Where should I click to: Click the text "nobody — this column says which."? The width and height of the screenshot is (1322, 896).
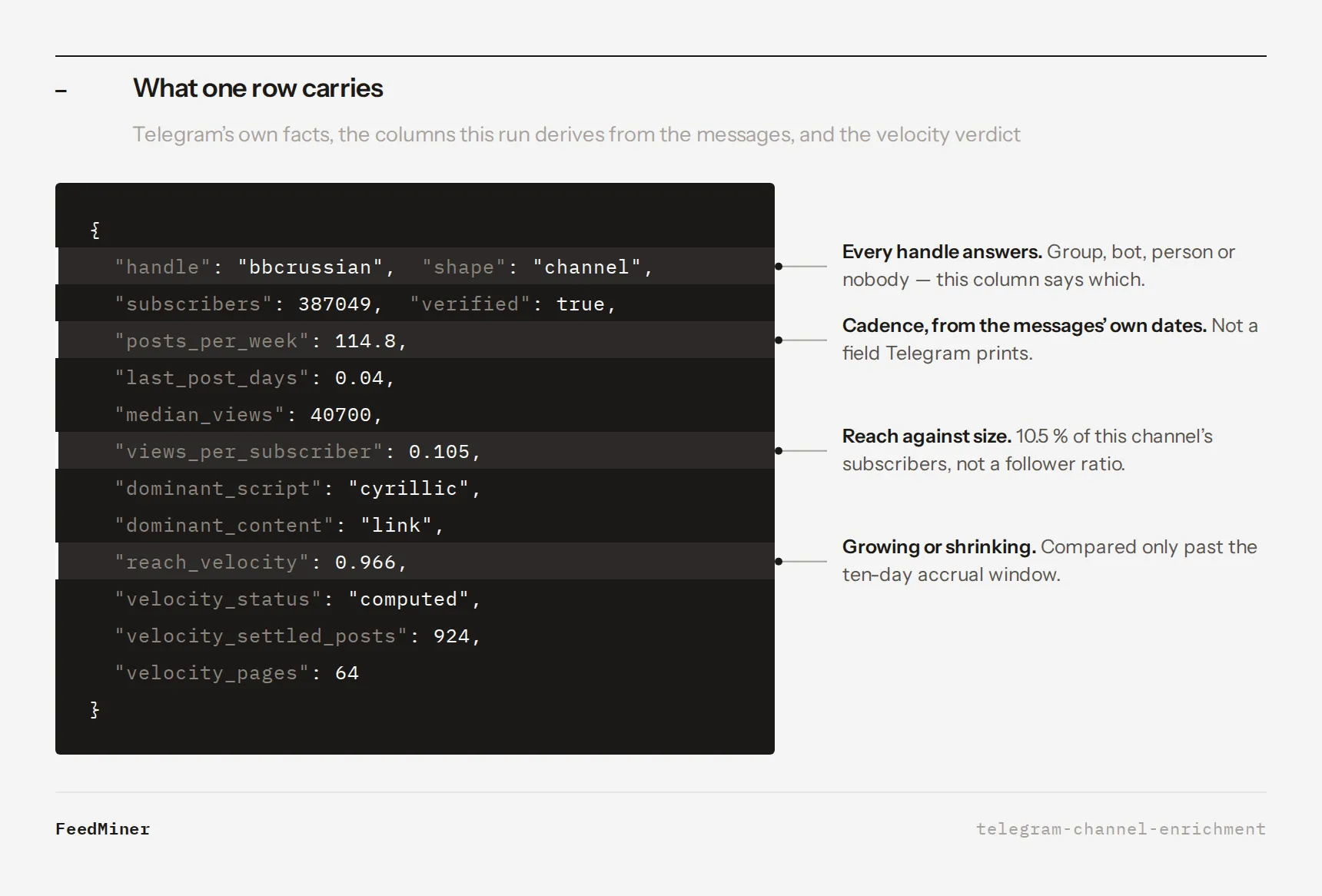point(994,280)
